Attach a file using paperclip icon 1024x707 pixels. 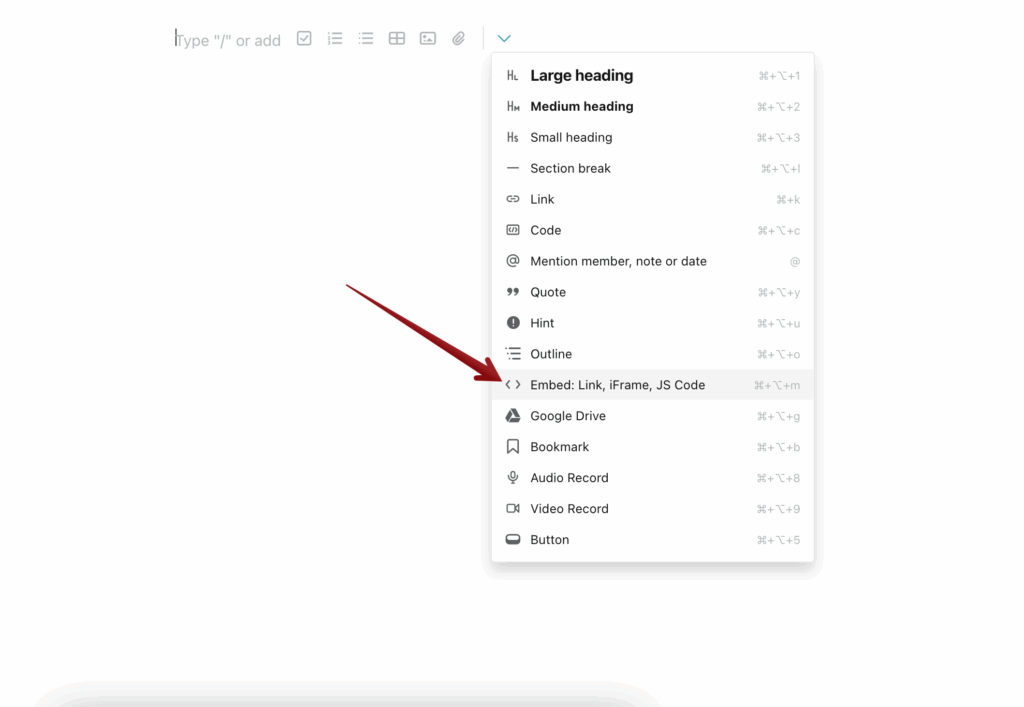coord(458,39)
